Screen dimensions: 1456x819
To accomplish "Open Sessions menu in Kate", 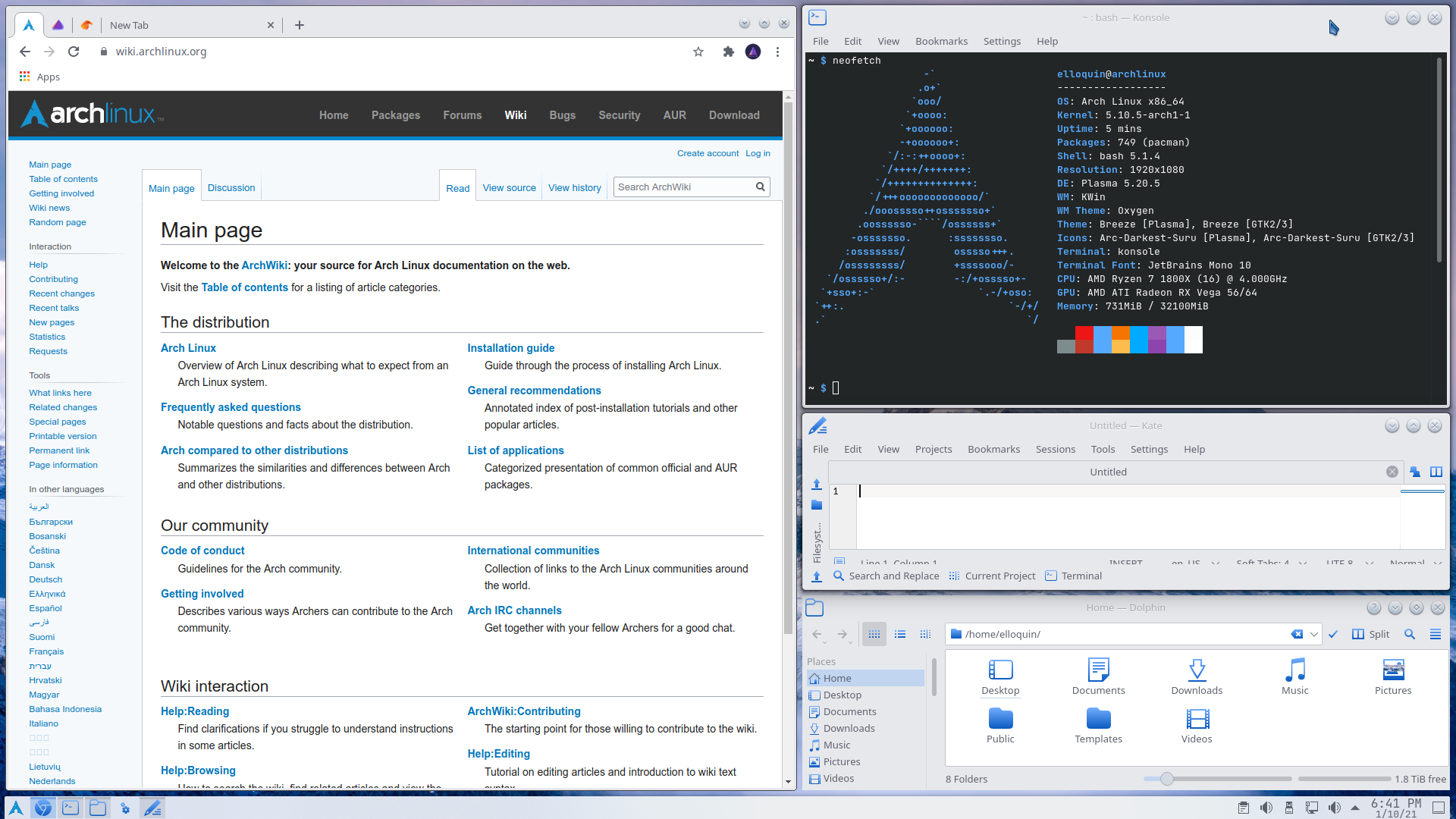I will [x=1055, y=449].
